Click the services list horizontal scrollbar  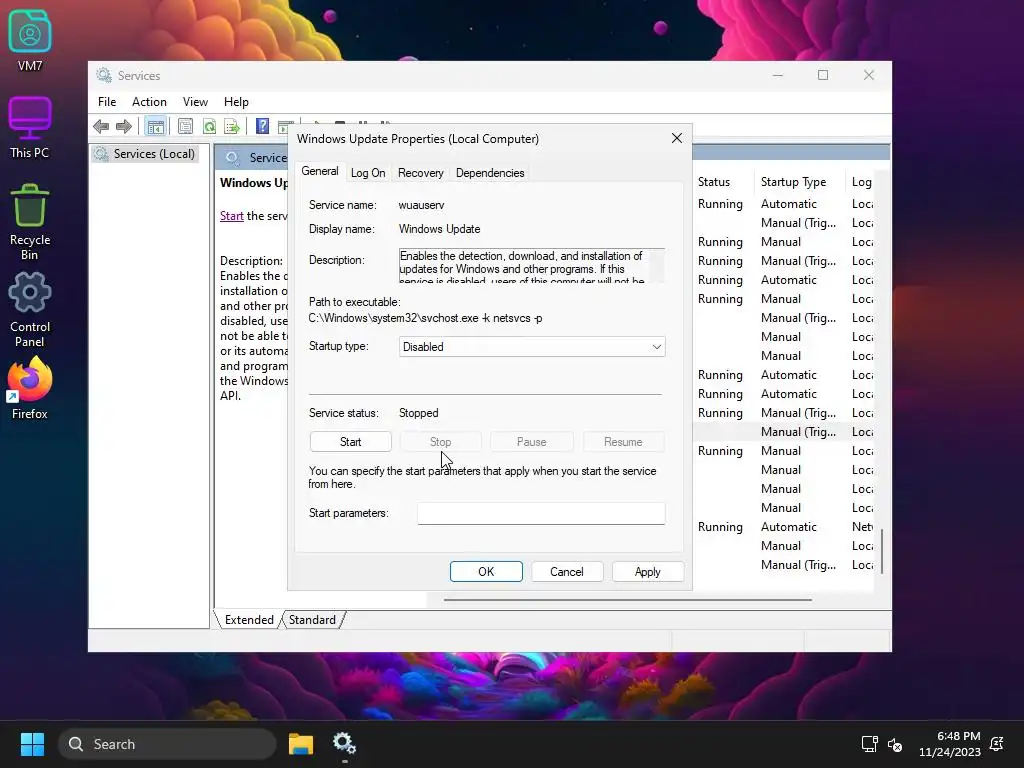628,600
